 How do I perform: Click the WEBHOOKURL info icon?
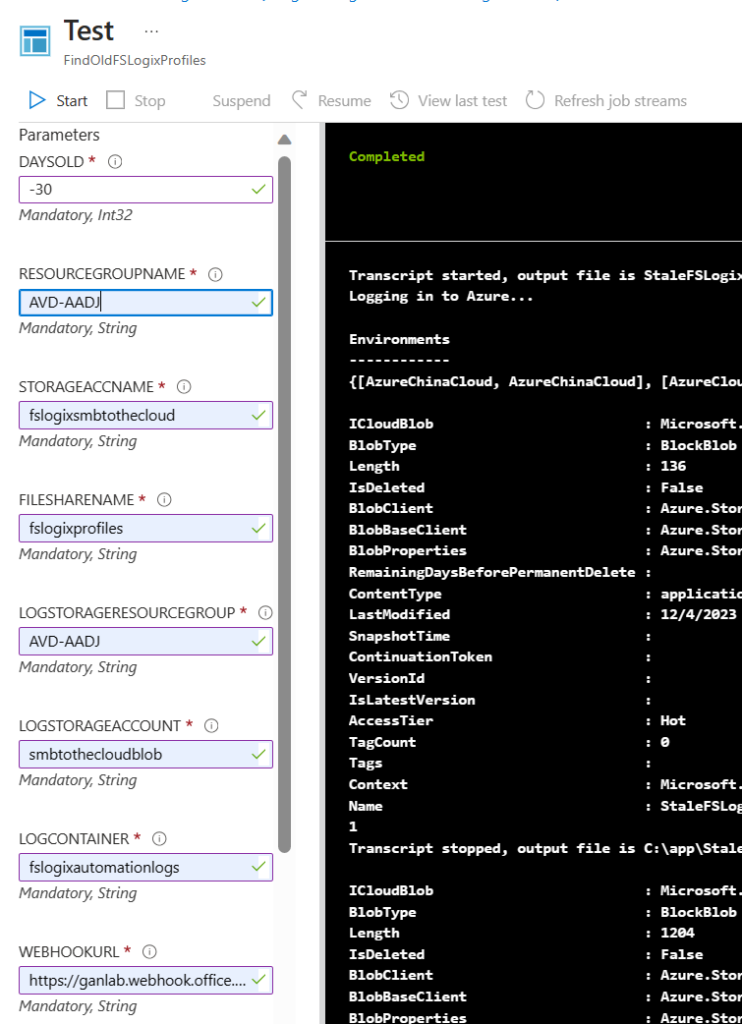point(150,951)
